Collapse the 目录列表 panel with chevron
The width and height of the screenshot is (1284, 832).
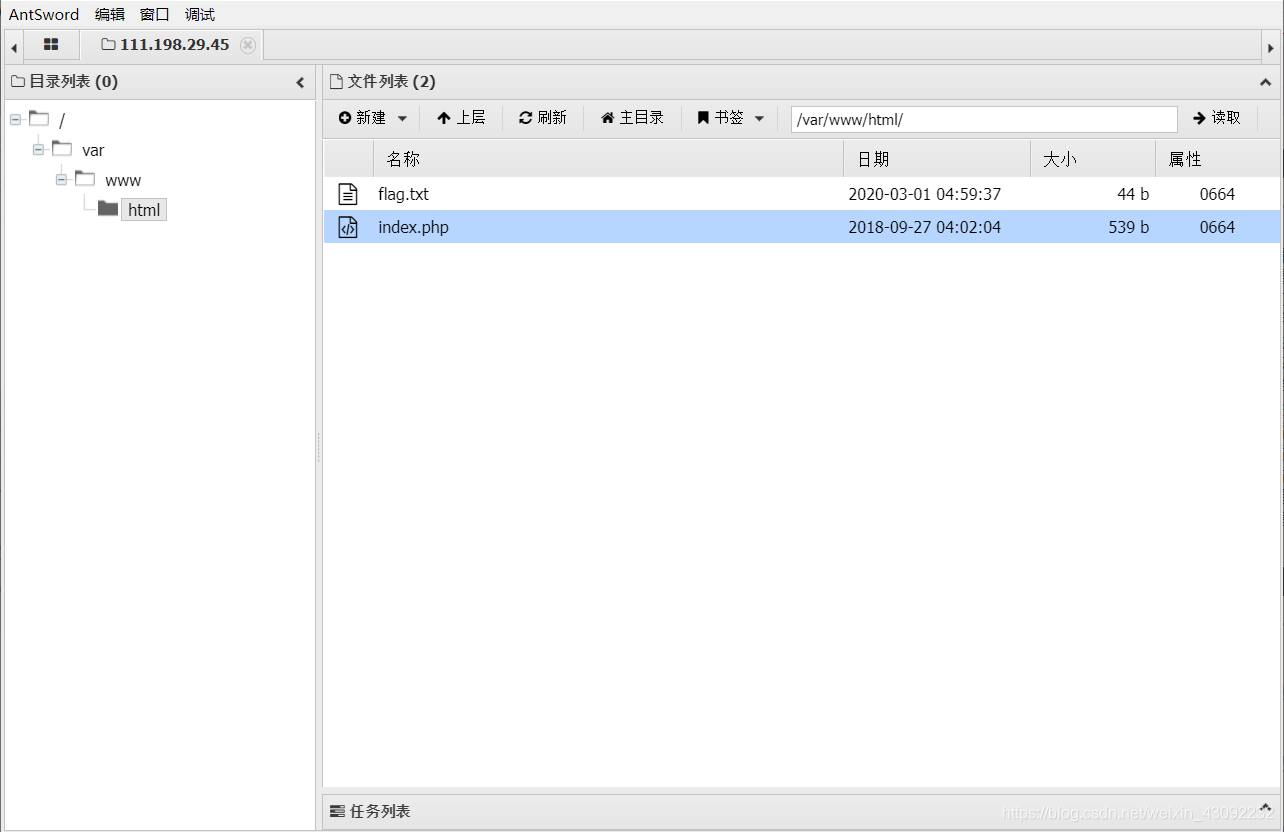click(x=300, y=83)
